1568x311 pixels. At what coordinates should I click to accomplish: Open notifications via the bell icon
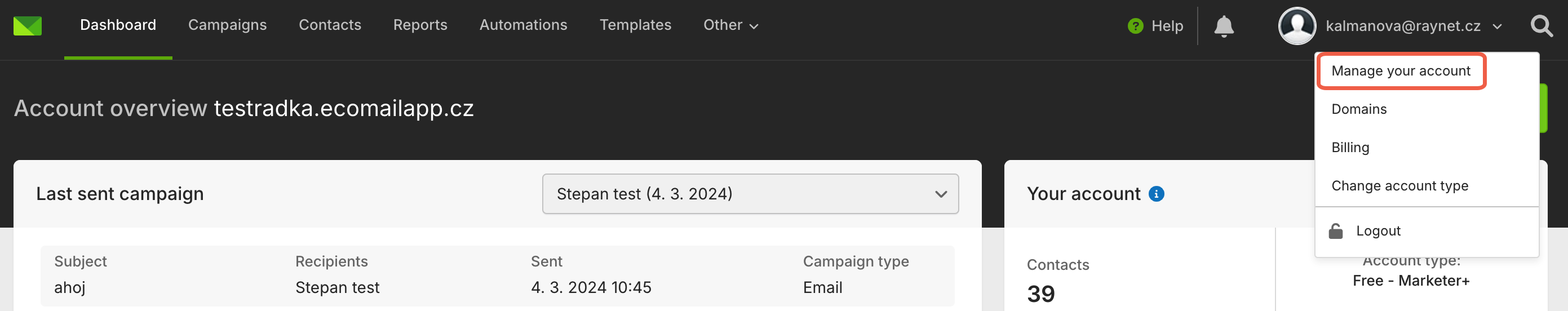[1224, 26]
